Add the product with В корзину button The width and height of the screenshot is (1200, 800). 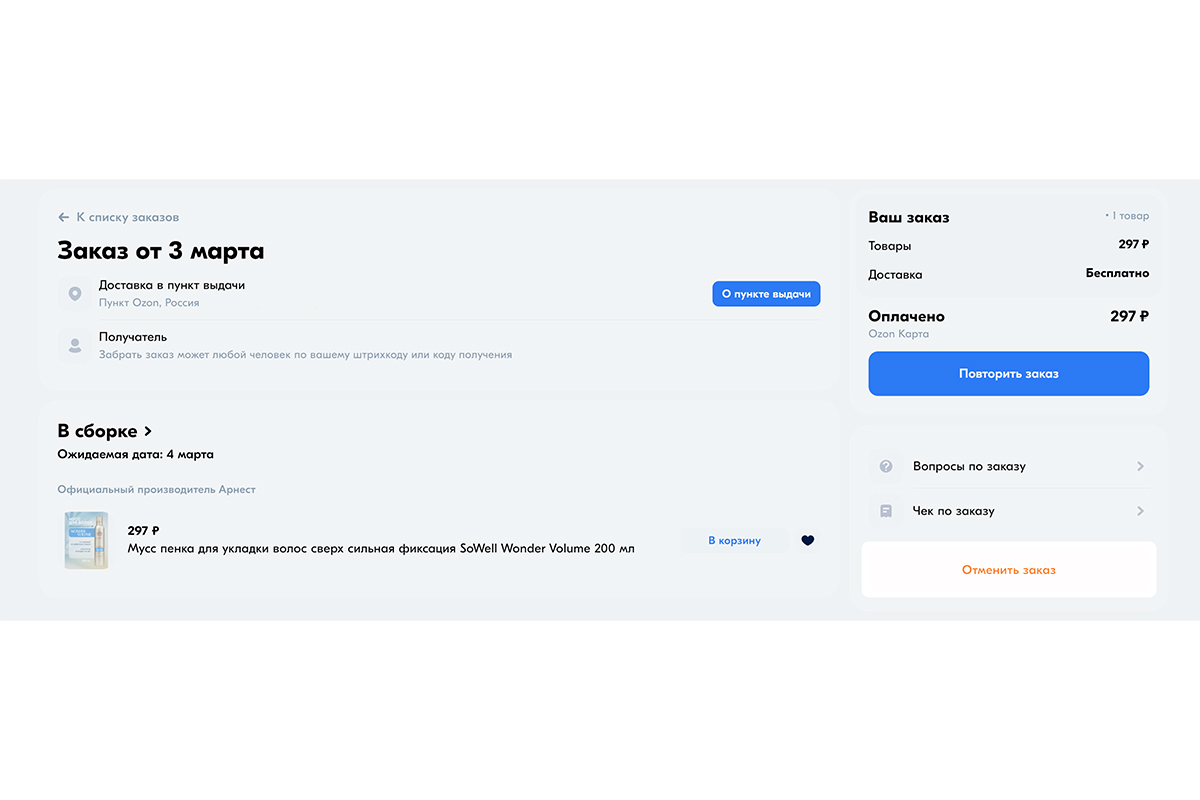tap(734, 541)
